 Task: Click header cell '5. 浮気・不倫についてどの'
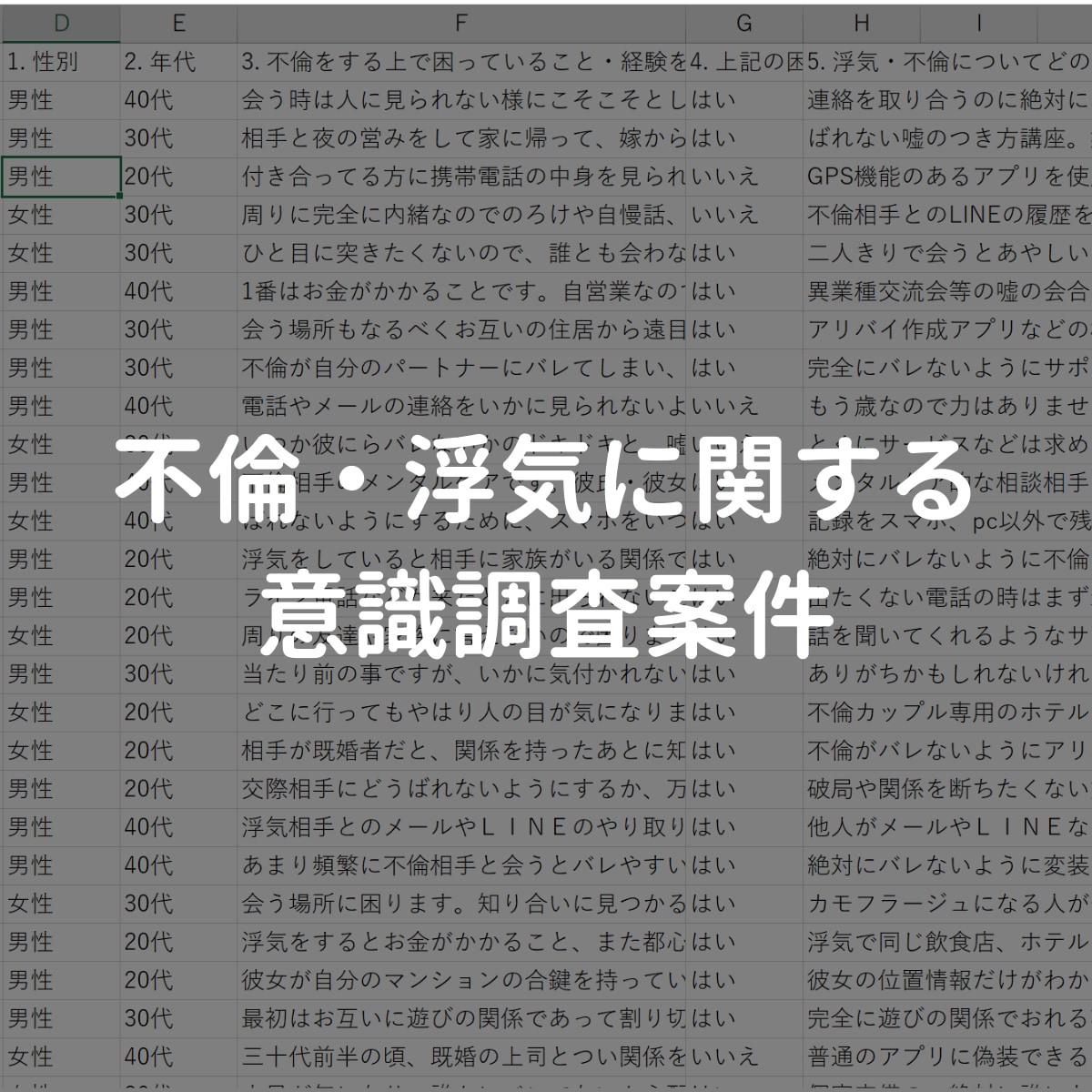click(948, 62)
